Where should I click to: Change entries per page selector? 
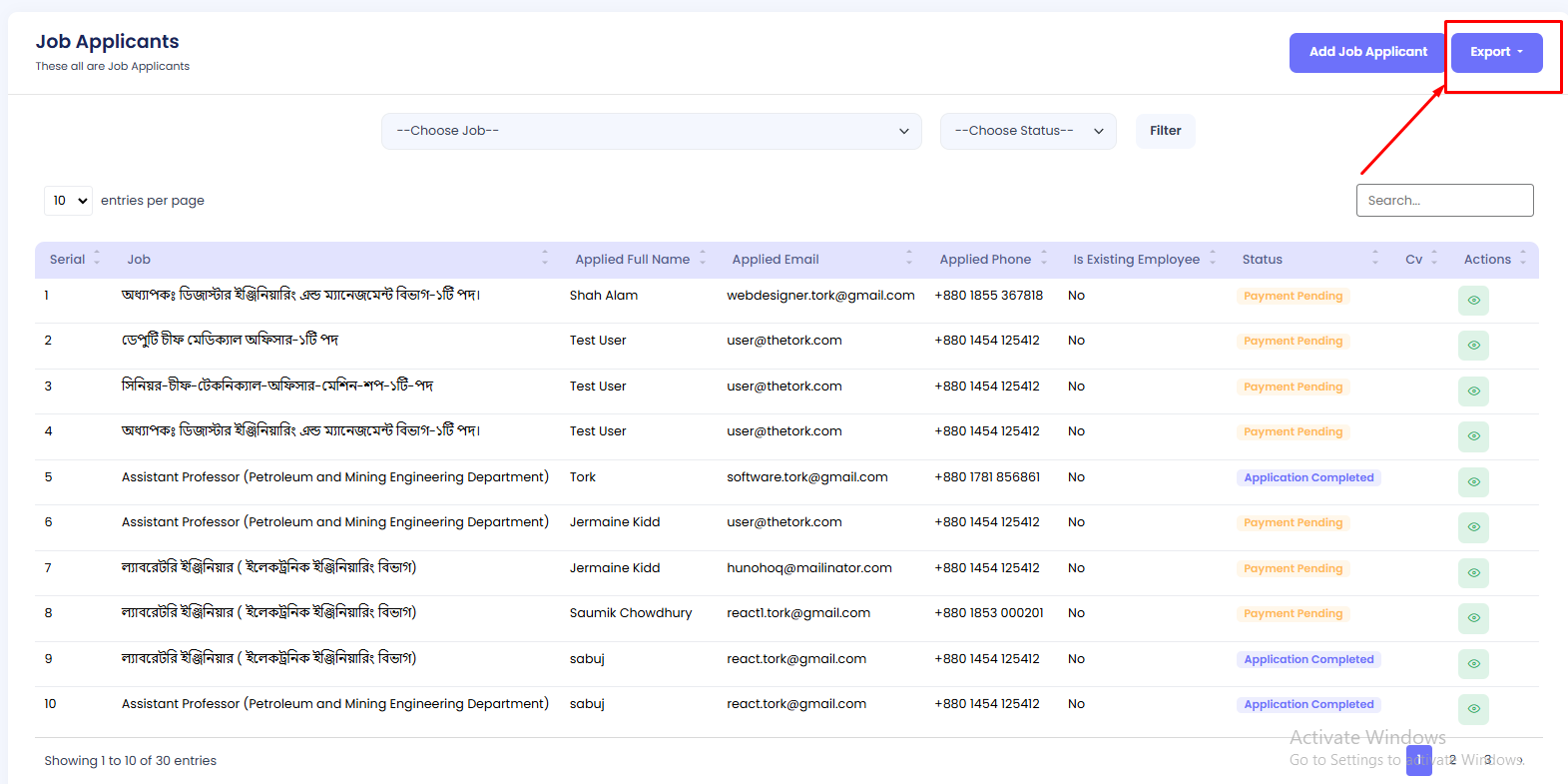point(68,201)
